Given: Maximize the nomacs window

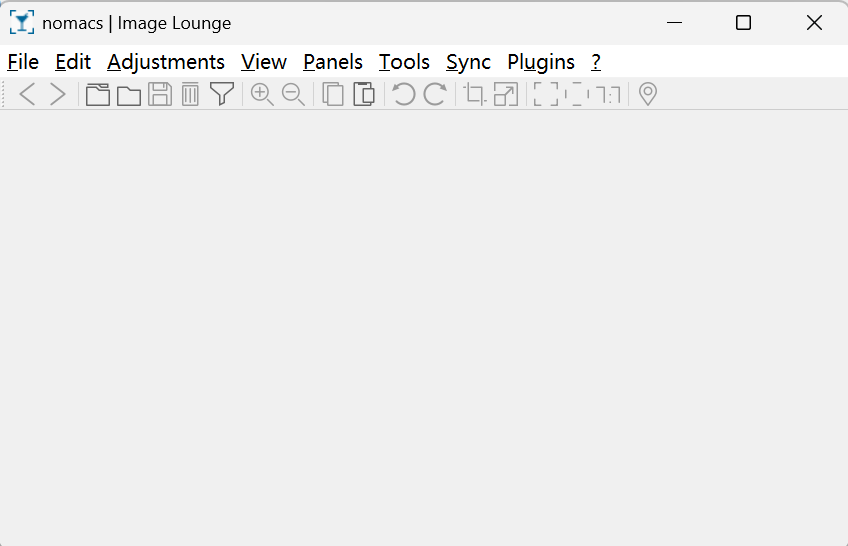Looking at the screenshot, I should point(744,23).
